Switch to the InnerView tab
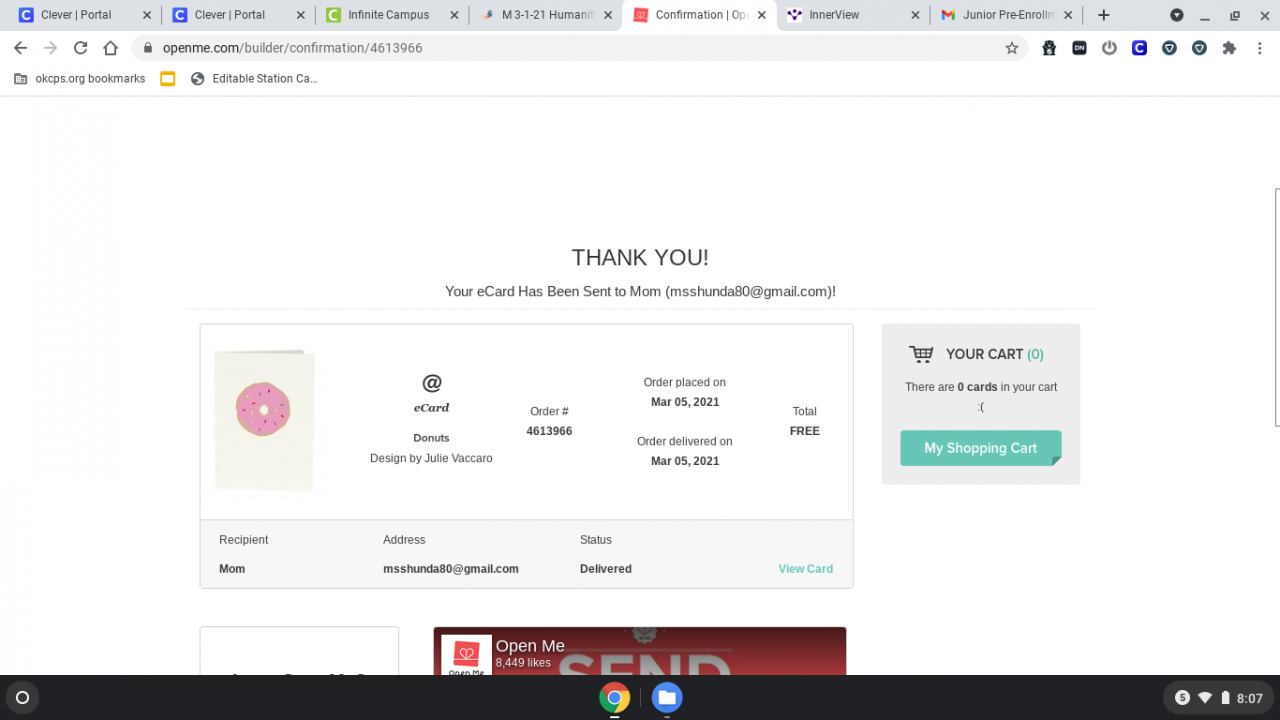This screenshot has width=1280, height=720. (851, 15)
